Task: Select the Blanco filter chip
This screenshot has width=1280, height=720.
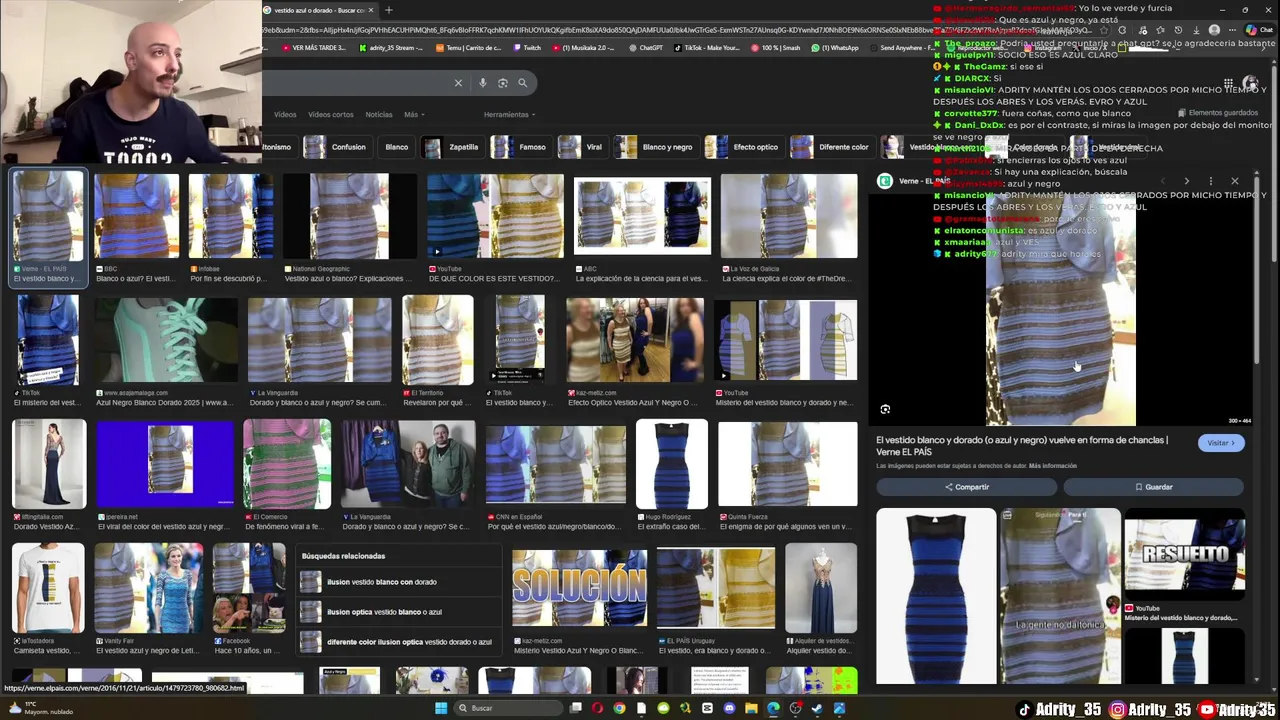Action: pos(397,147)
